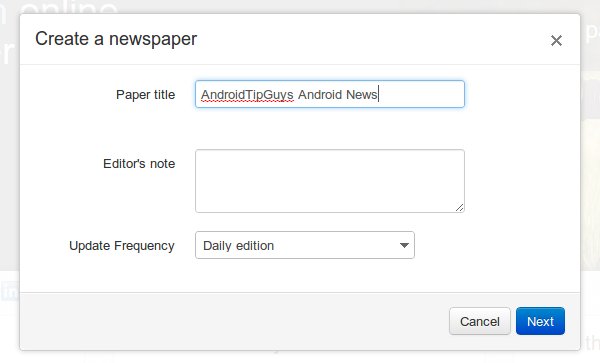Click the Paper title label
The height and width of the screenshot is (363, 600).
click(145, 94)
